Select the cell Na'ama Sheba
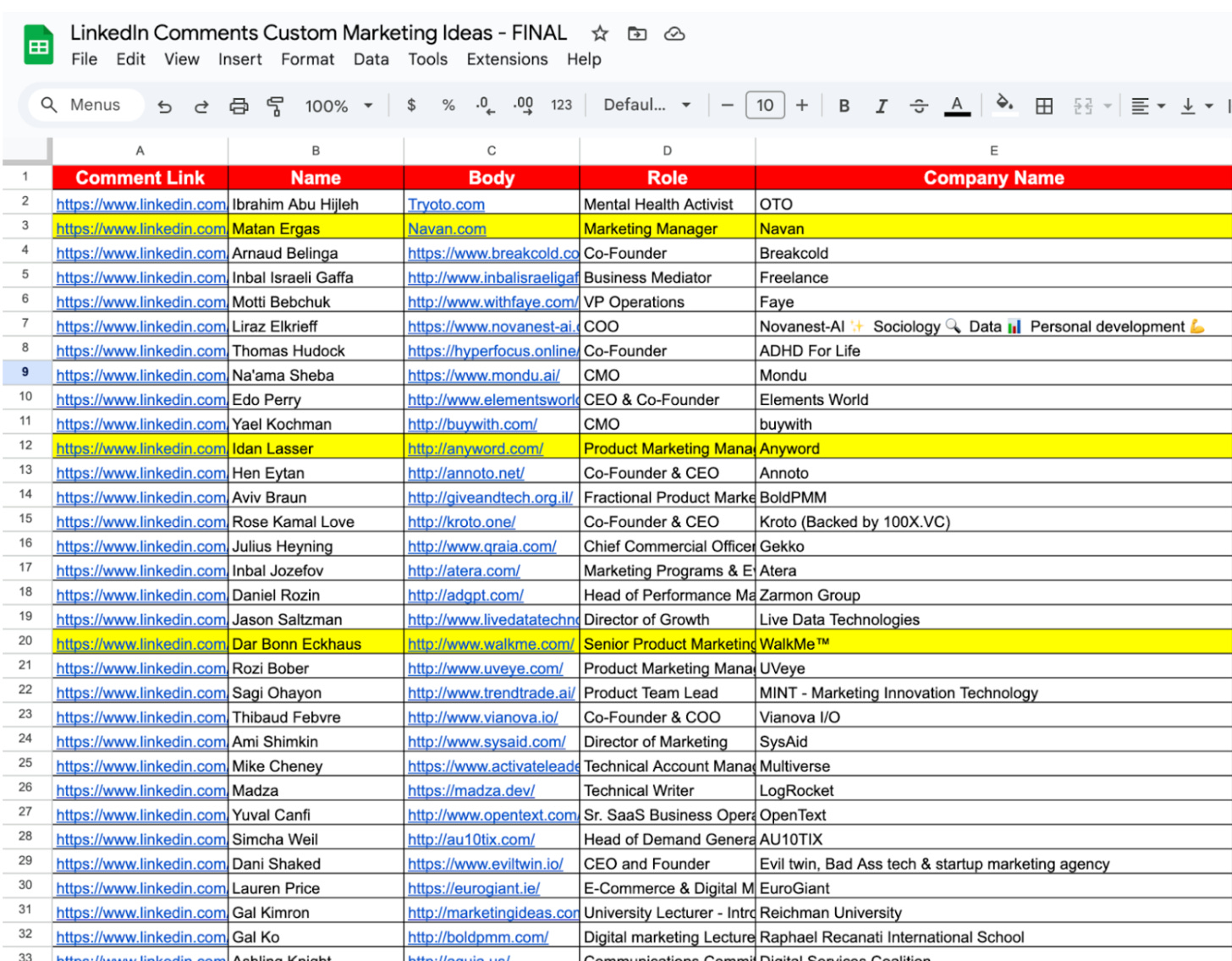 point(316,375)
